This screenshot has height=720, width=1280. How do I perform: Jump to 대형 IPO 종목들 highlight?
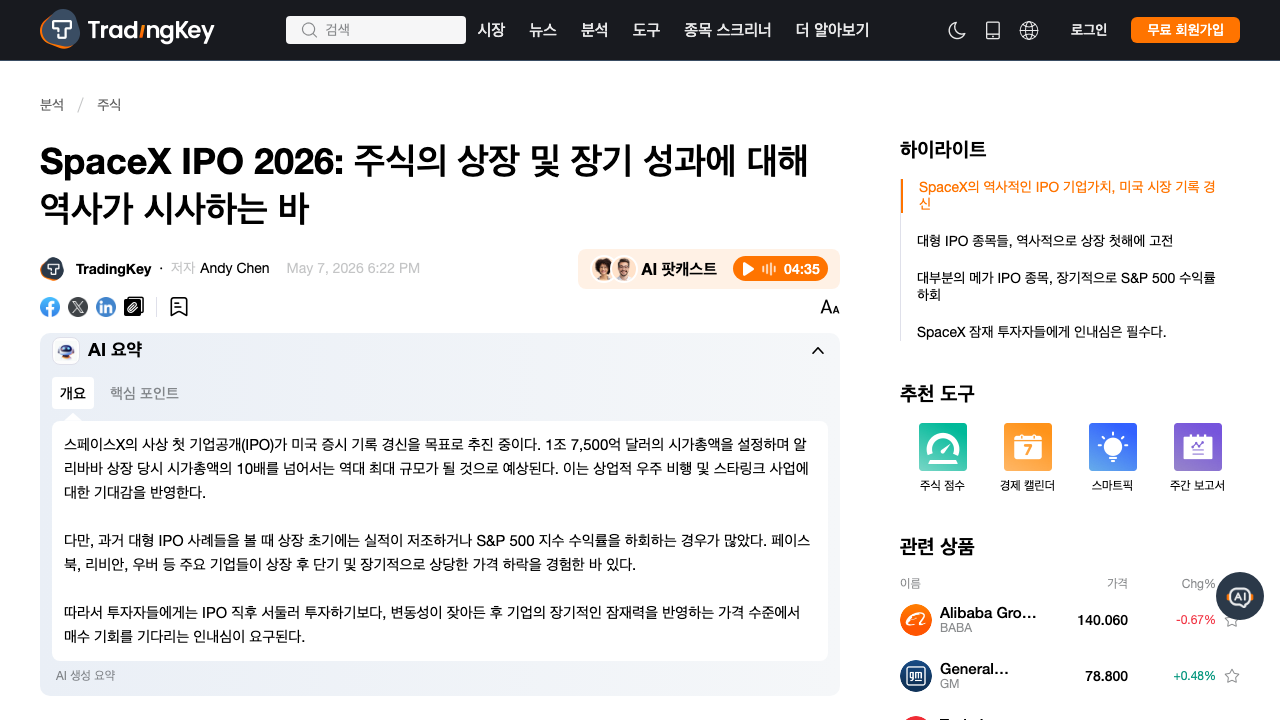point(1045,241)
